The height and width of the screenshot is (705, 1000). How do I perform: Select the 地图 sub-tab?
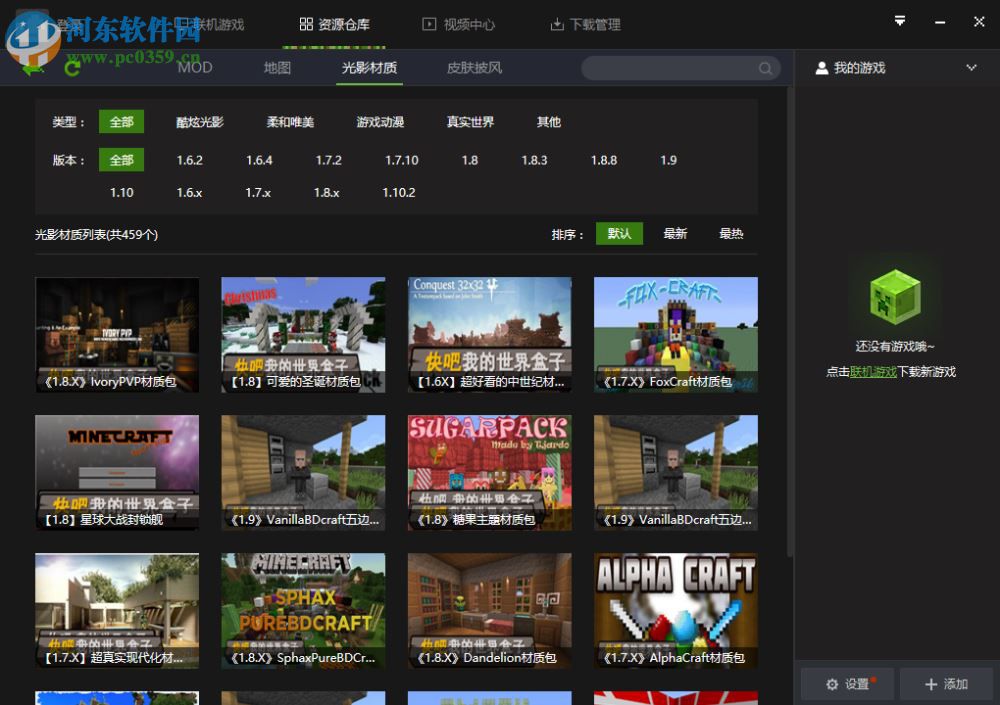277,68
